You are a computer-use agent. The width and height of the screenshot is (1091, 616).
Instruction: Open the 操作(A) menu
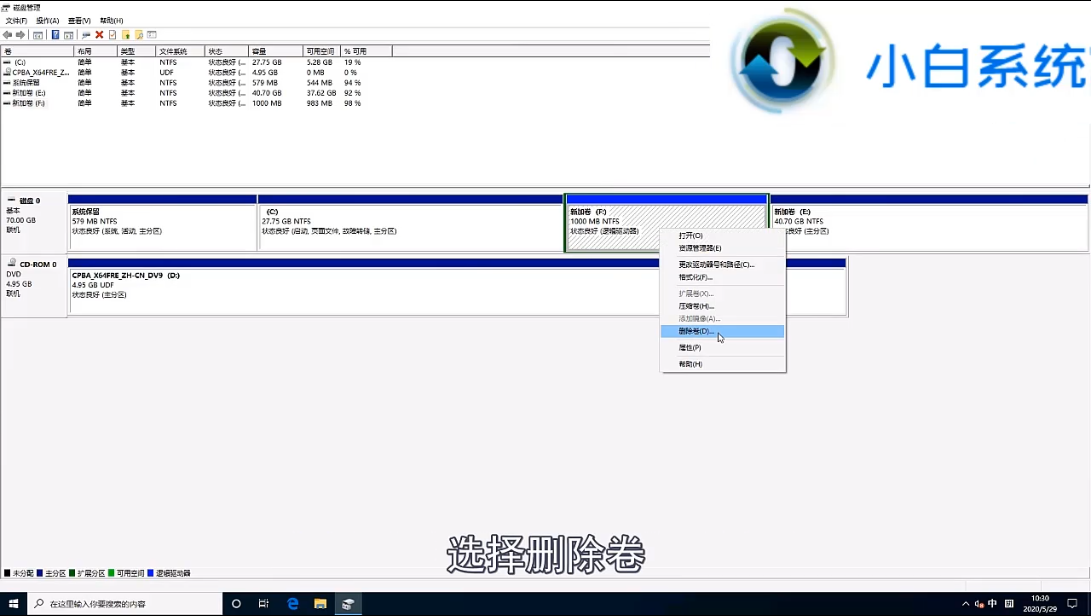(x=47, y=20)
